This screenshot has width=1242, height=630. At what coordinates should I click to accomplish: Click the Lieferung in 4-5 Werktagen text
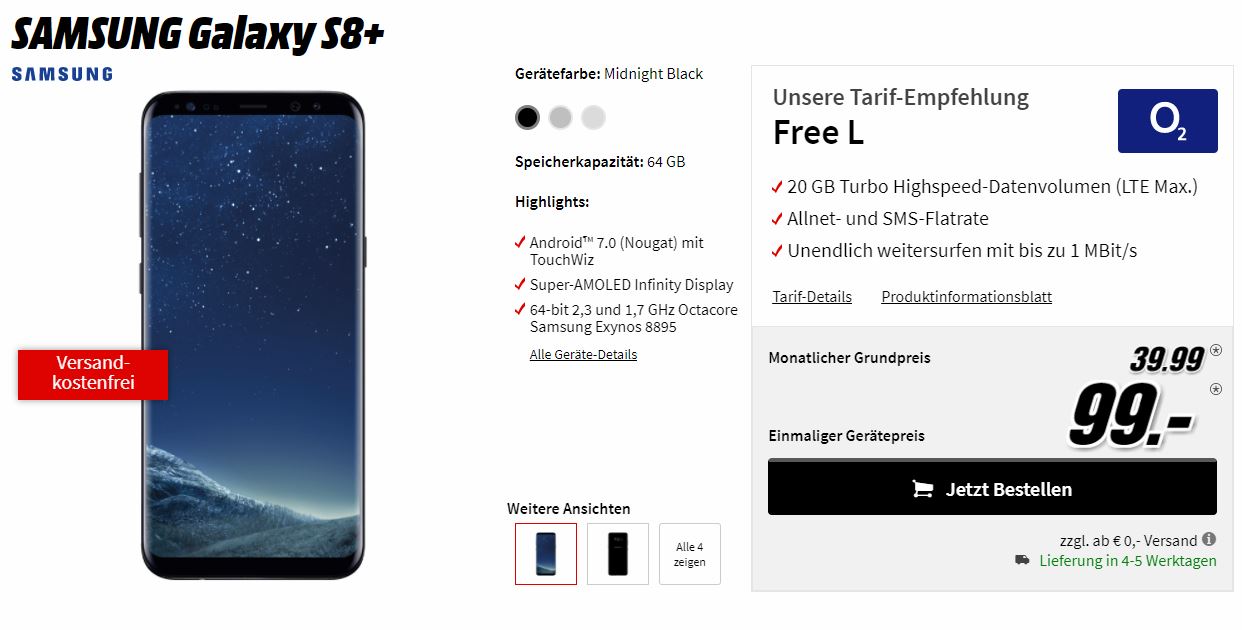(x=1128, y=560)
